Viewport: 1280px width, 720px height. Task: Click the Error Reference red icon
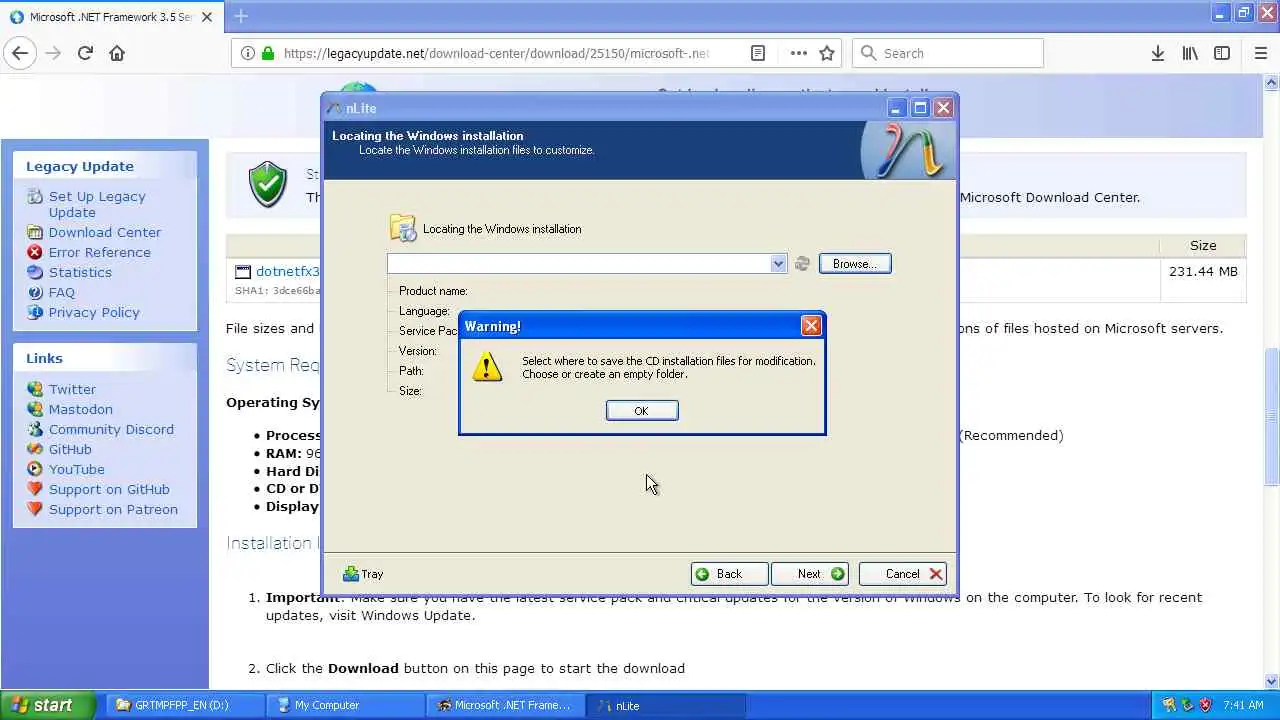pos(35,252)
